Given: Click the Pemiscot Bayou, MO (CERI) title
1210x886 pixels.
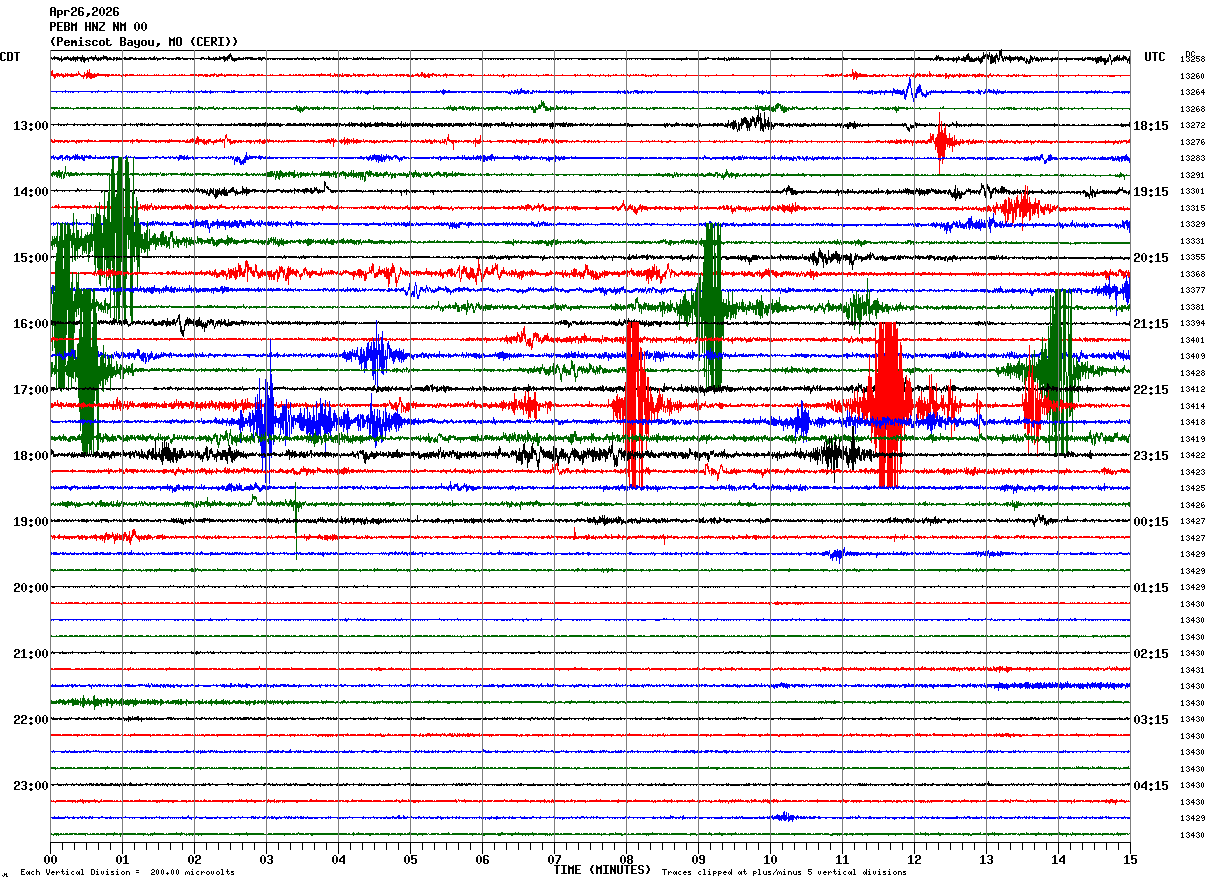Looking at the screenshot, I should (x=144, y=42).
